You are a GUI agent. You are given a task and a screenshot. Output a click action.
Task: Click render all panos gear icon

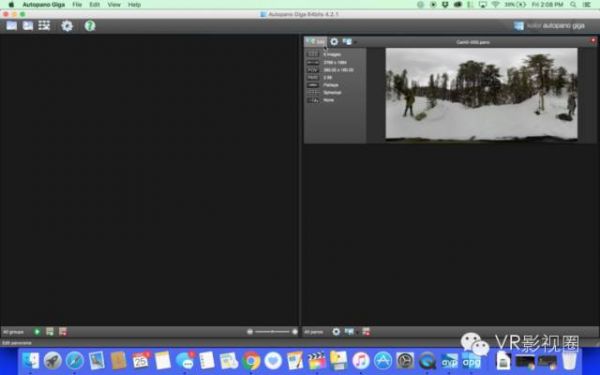click(336, 332)
